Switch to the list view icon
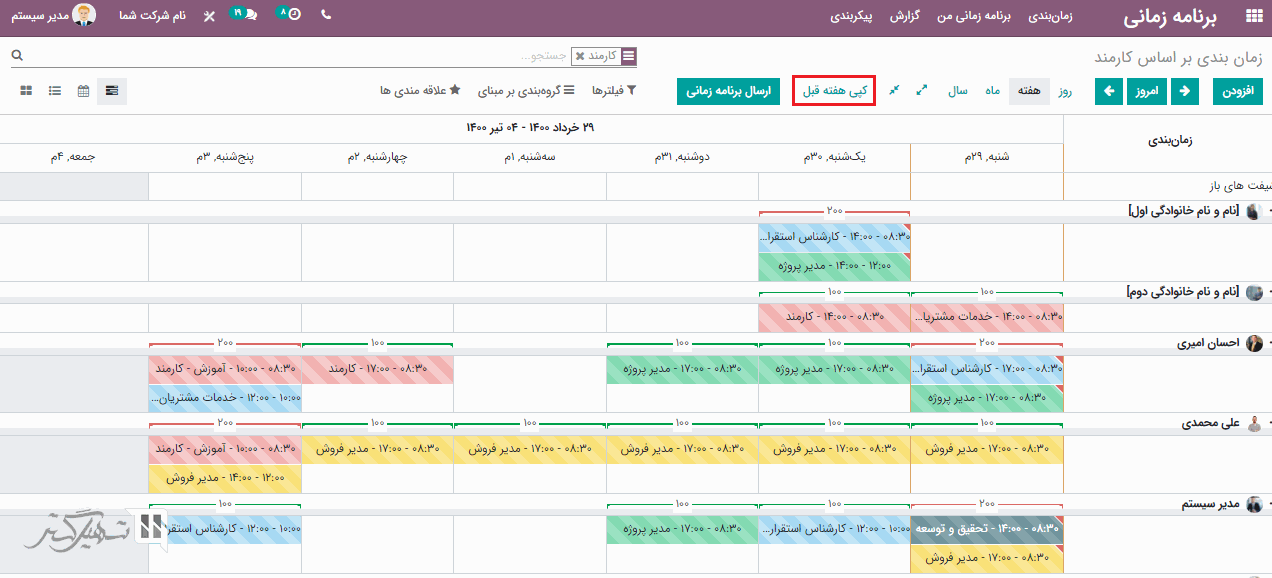Screen dimensions: 1272x578 point(55,91)
